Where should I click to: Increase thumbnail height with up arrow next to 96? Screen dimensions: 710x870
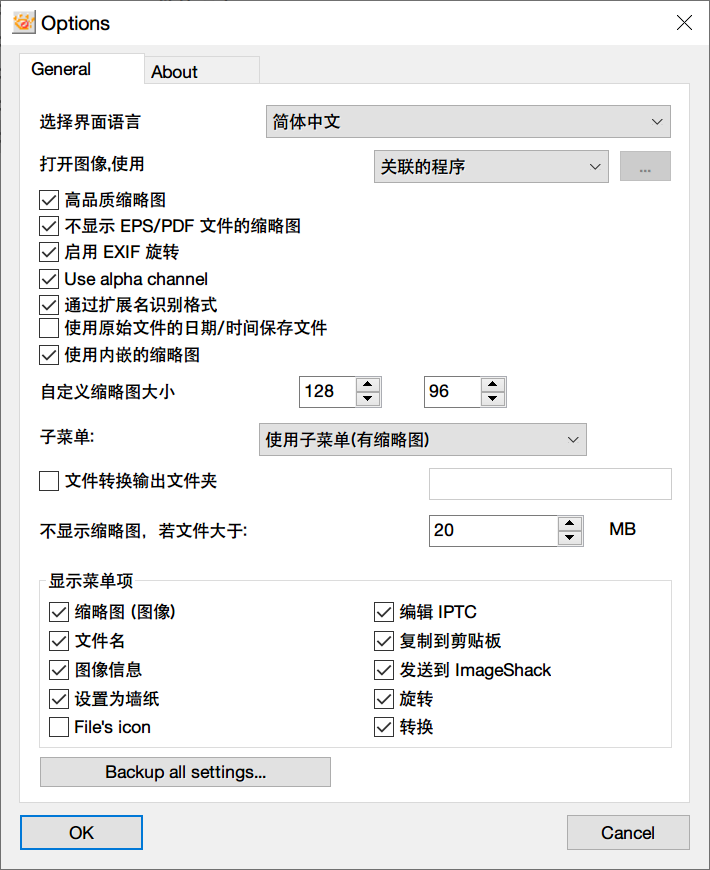click(x=493, y=385)
